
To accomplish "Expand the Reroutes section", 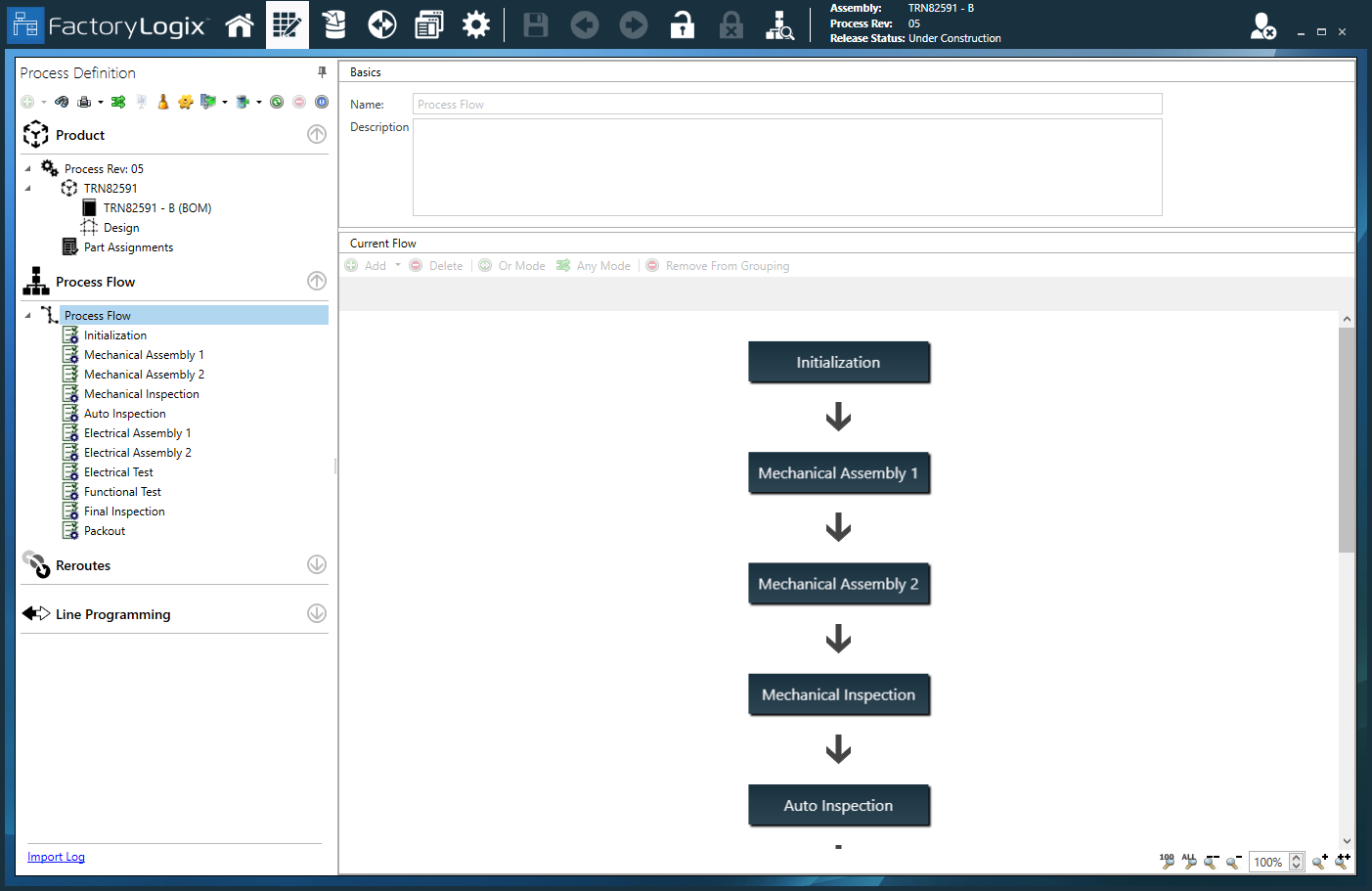I will tap(316, 564).
